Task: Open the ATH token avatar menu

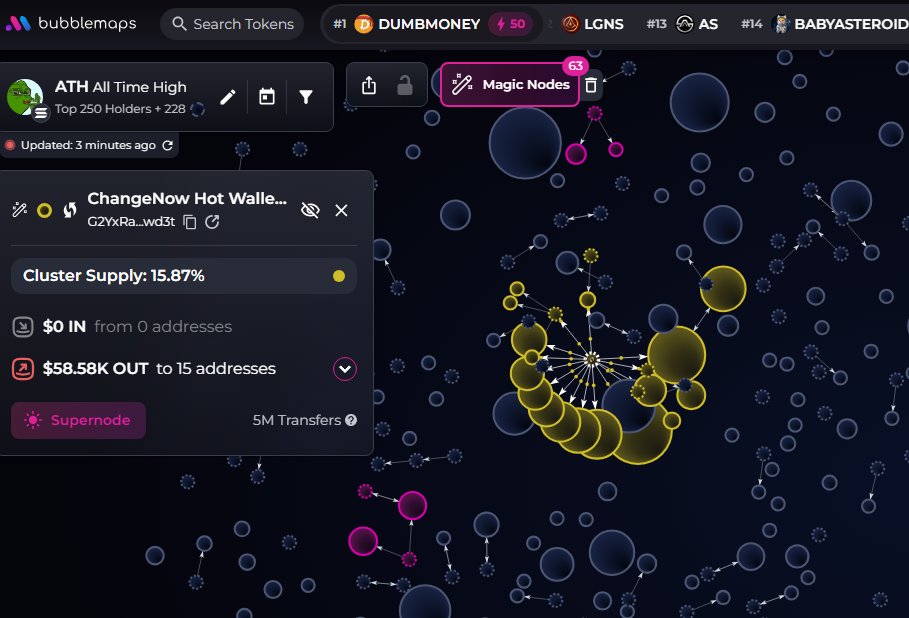Action: 25,98
